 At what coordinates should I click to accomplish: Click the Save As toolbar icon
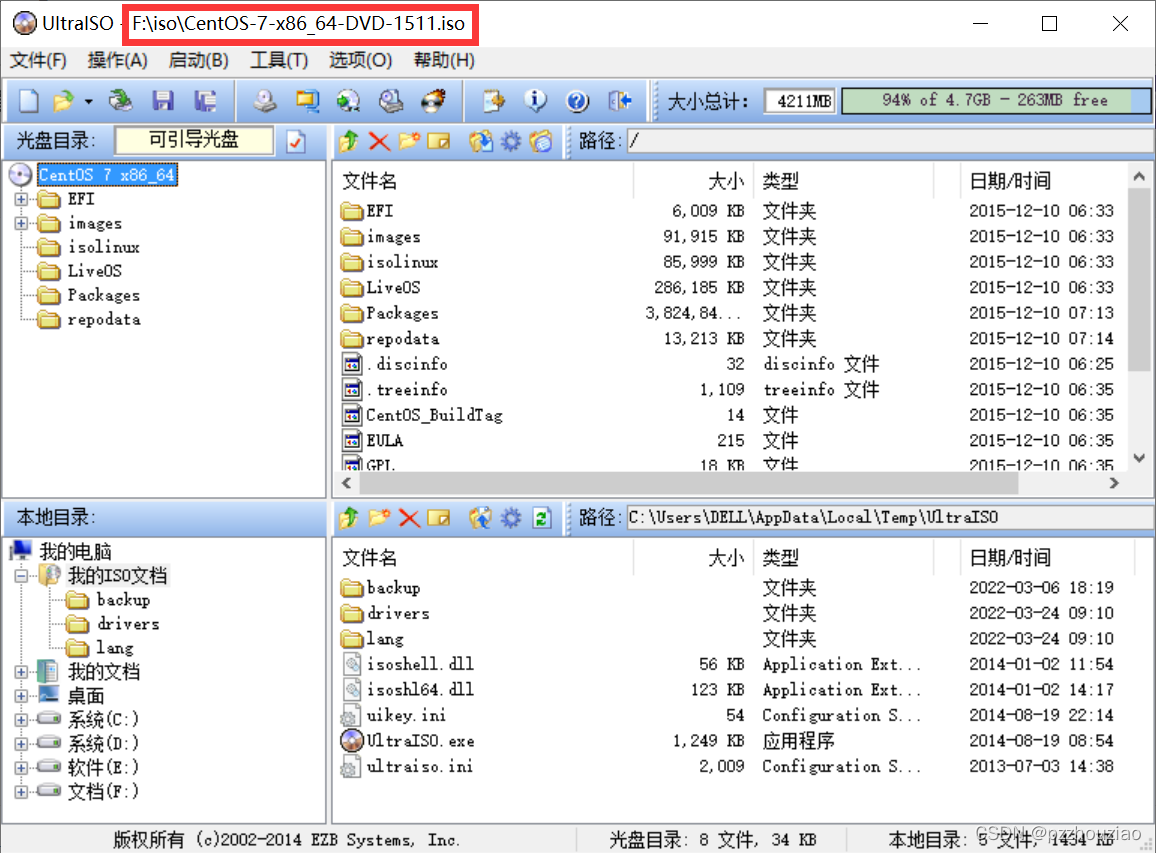click(206, 101)
